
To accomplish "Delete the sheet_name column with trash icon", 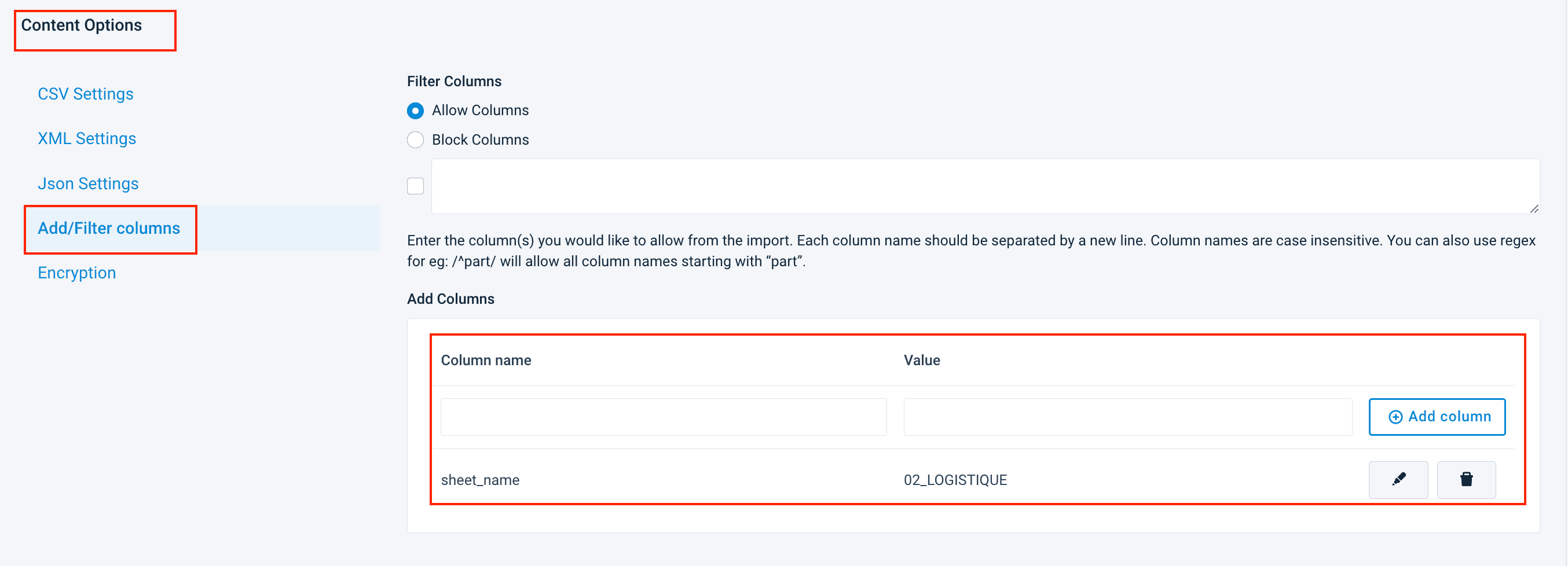I will tap(1466, 480).
